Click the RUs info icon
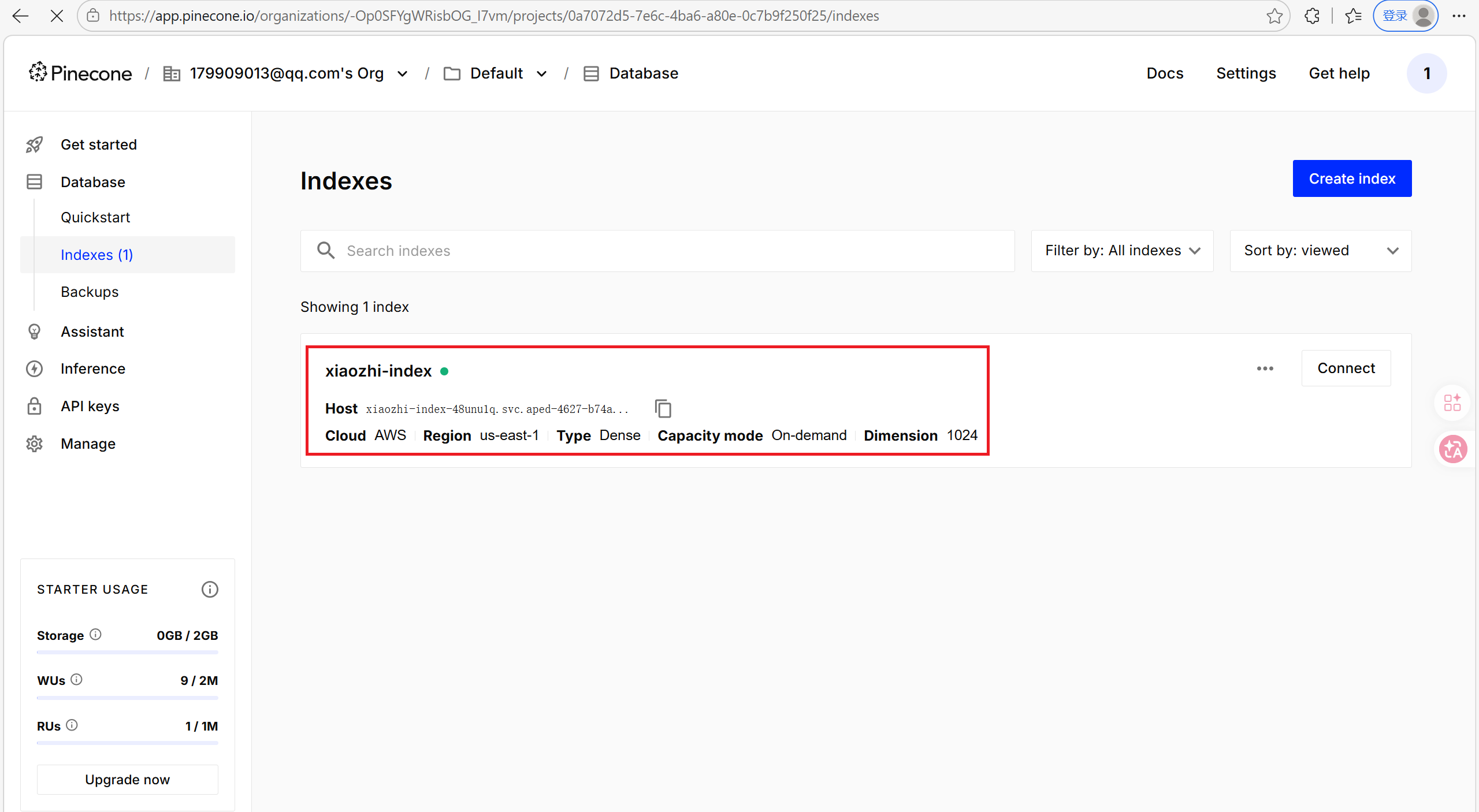This screenshot has width=1479, height=812. 72,725
